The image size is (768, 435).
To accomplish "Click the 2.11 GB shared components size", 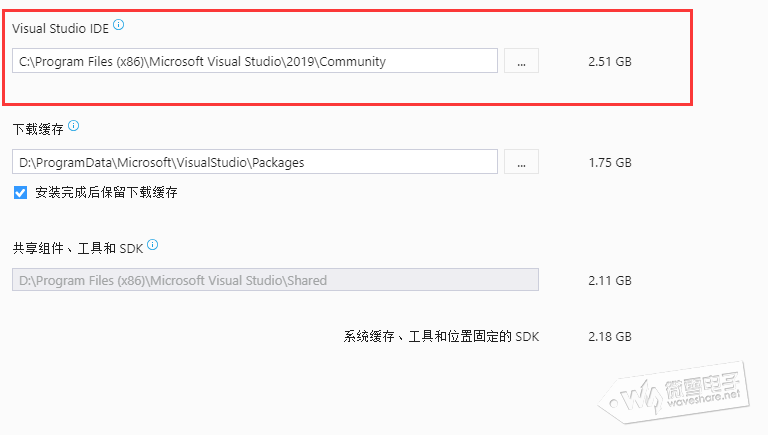I will pos(610,281).
